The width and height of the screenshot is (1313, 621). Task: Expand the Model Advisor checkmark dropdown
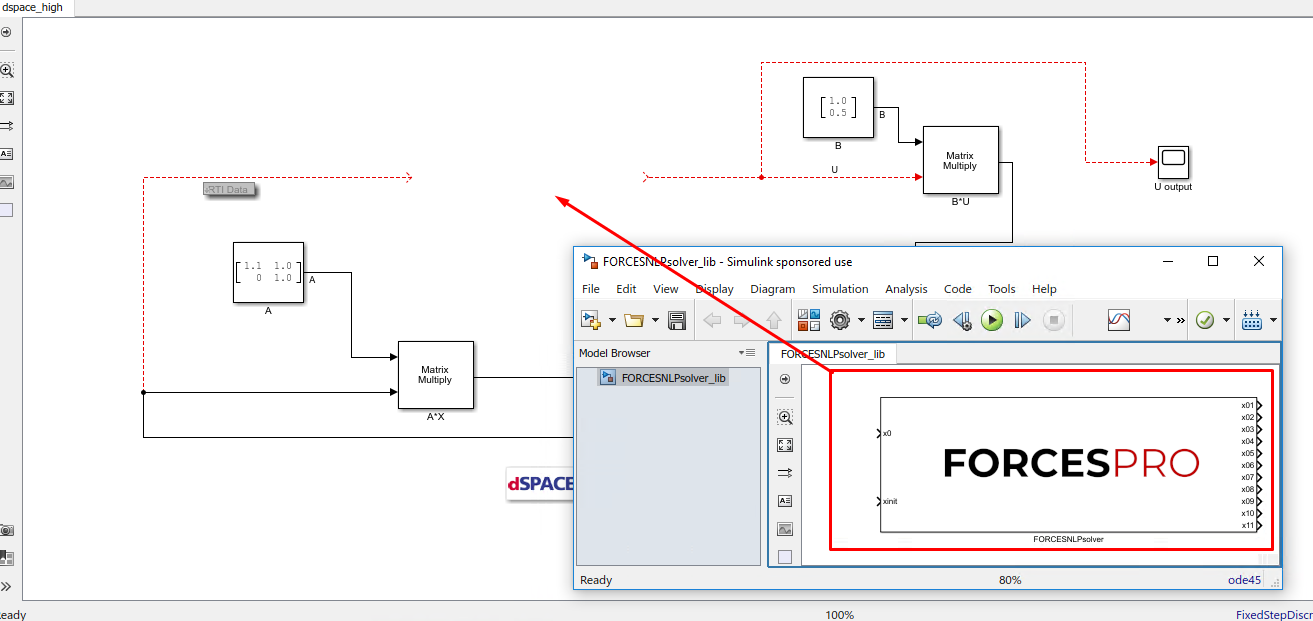1226,321
